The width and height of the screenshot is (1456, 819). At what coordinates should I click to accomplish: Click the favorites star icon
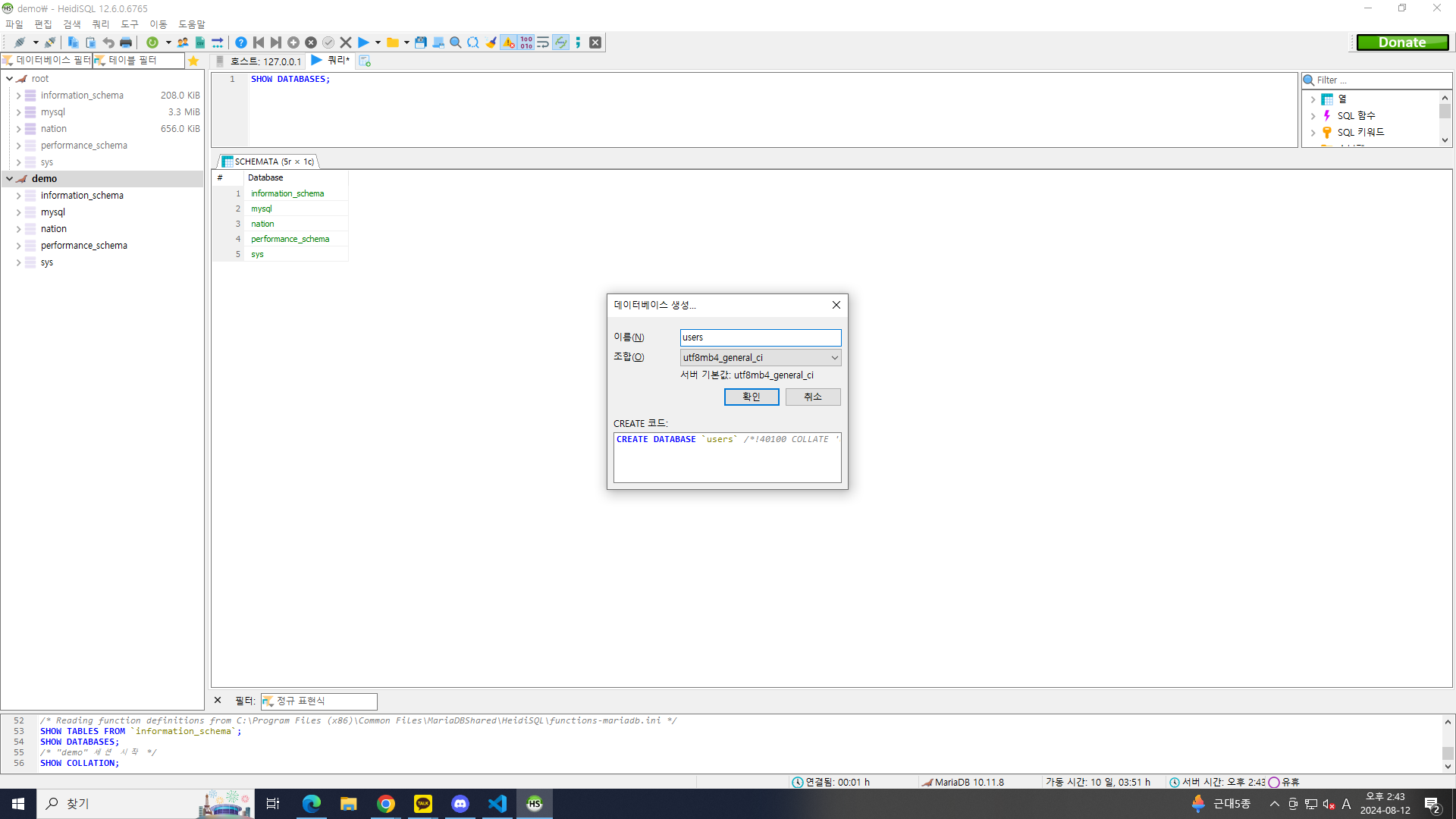coord(193,61)
